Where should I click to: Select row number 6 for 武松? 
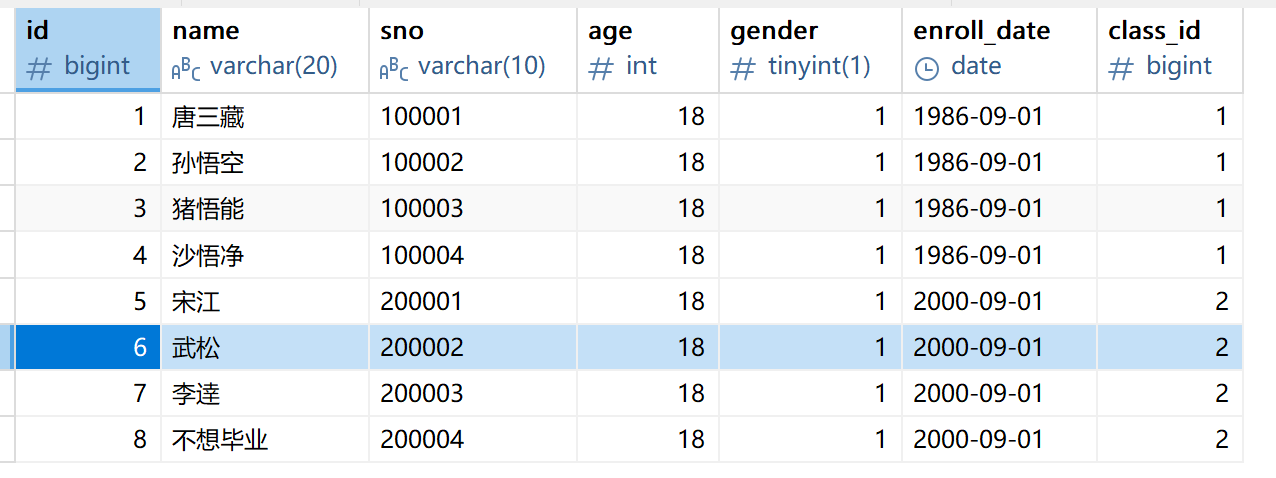click(x=88, y=347)
